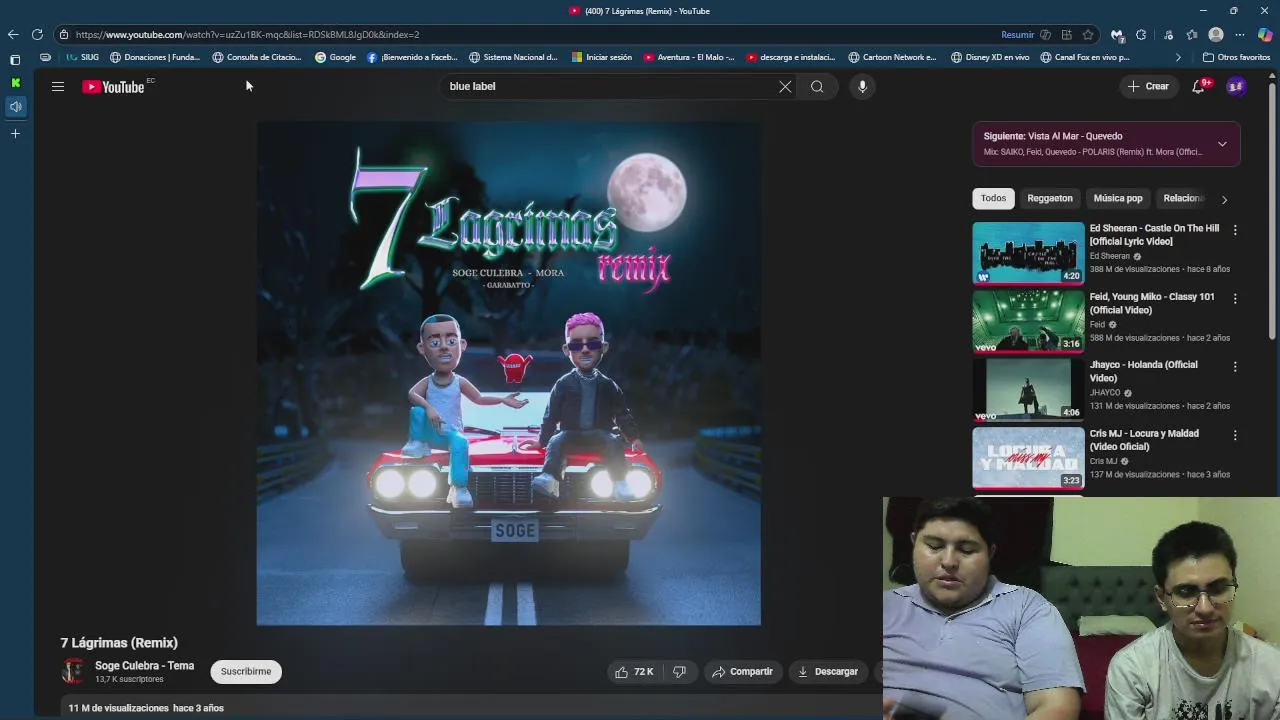Open Cartoon Network bookmark
Screen dimensions: 1280x720
tap(892, 58)
